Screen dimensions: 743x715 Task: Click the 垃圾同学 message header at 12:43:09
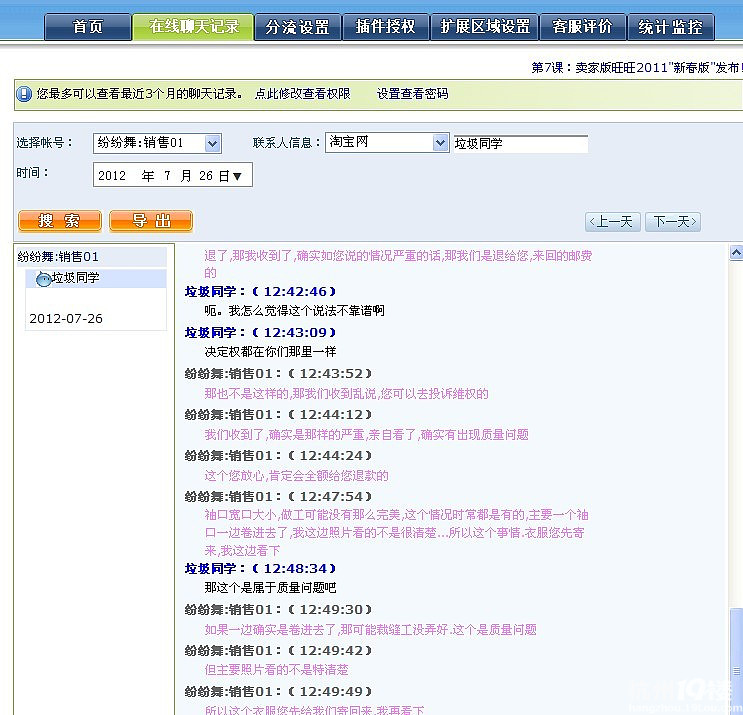click(260, 333)
